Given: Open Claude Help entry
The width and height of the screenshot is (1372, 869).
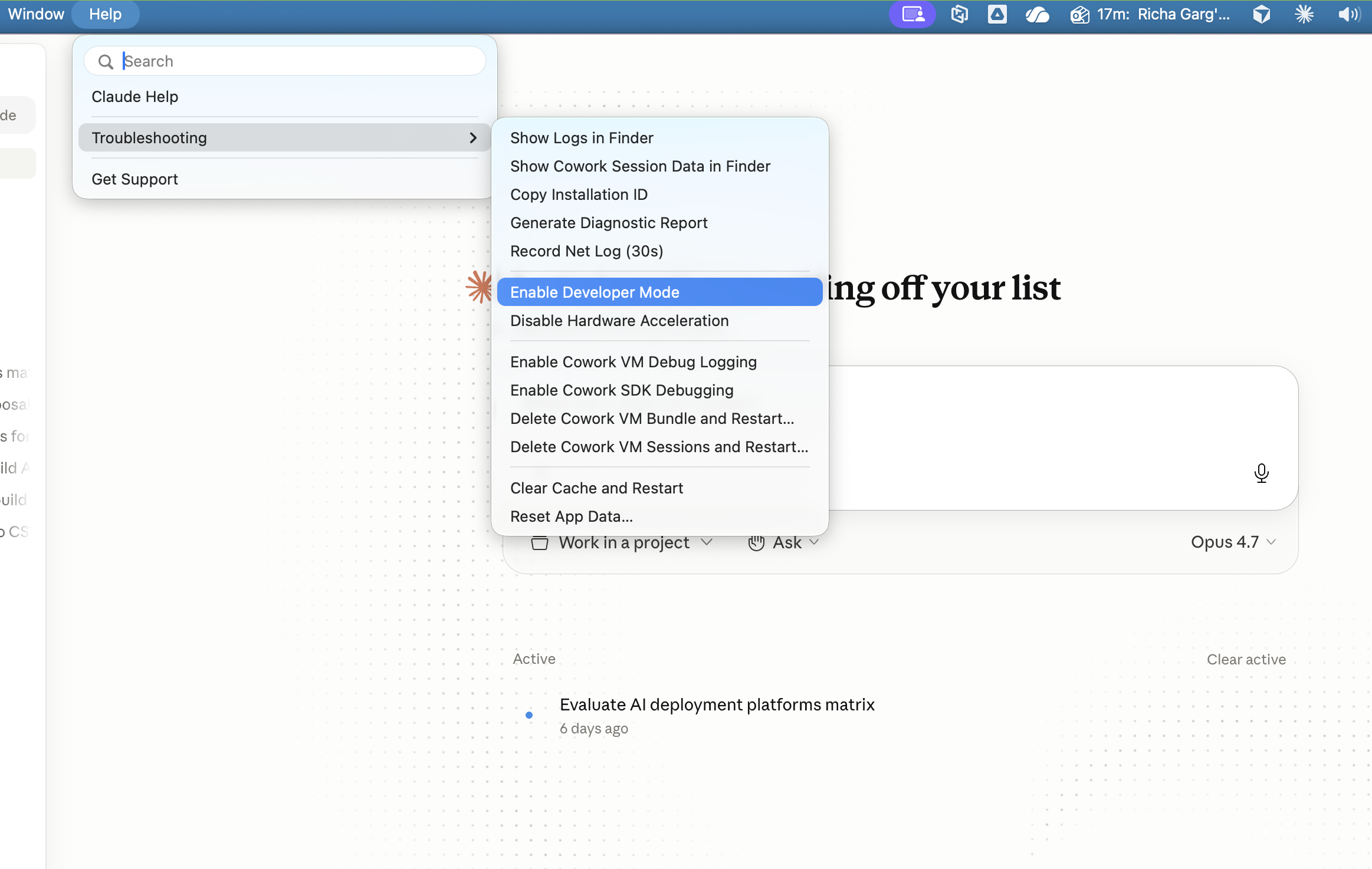Looking at the screenshot, I should click(285, 97).
